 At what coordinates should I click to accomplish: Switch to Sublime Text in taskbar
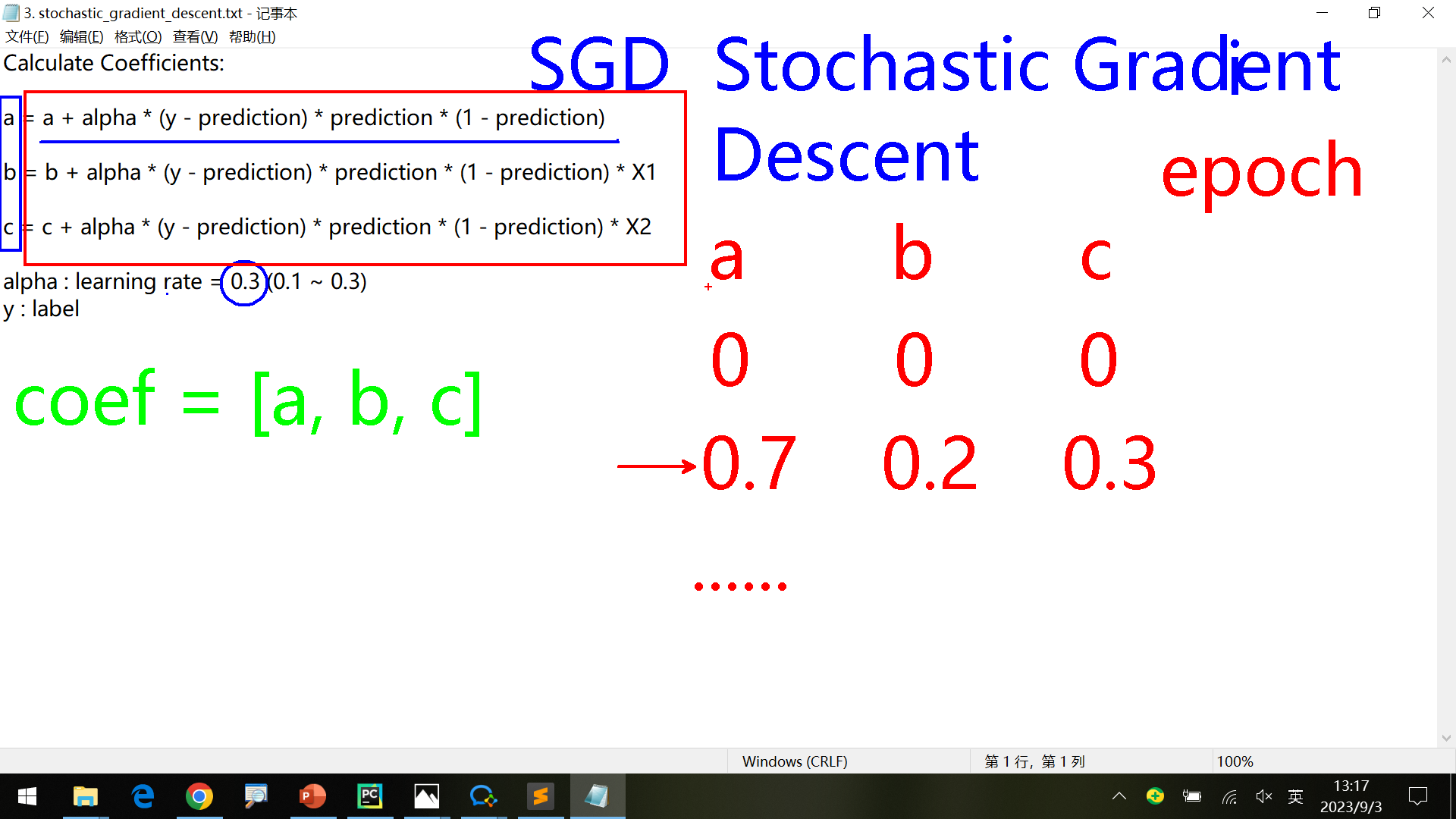[x=540, y=796]
